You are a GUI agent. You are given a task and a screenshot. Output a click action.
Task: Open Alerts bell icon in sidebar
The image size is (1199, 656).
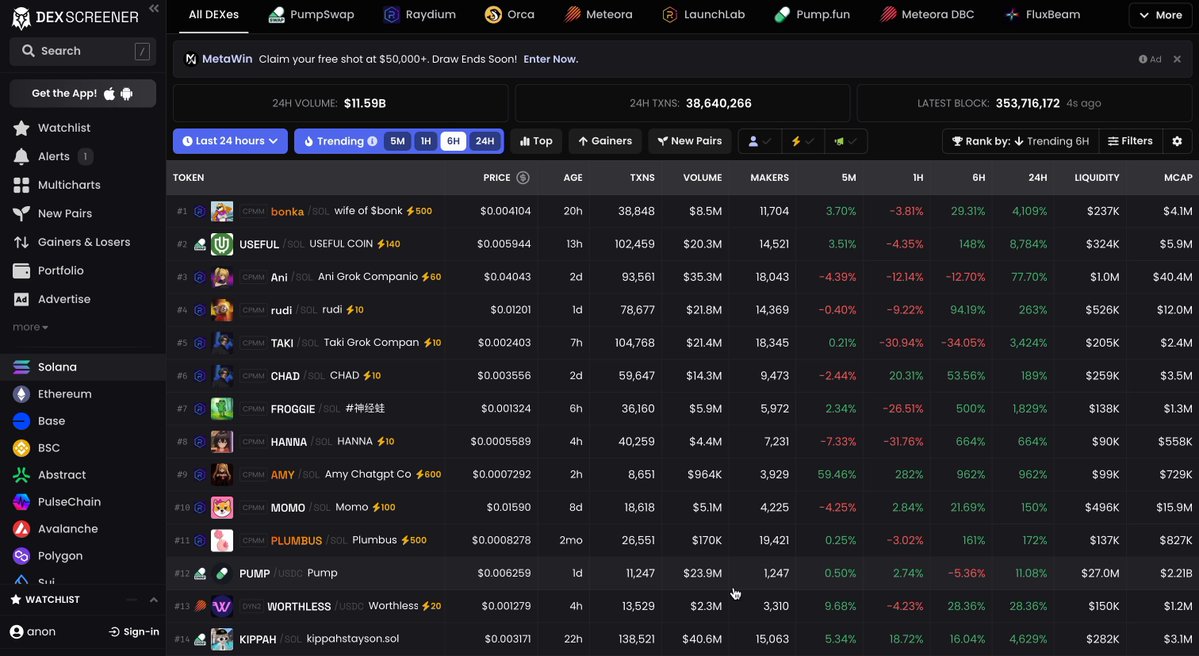tap(21, 157)
